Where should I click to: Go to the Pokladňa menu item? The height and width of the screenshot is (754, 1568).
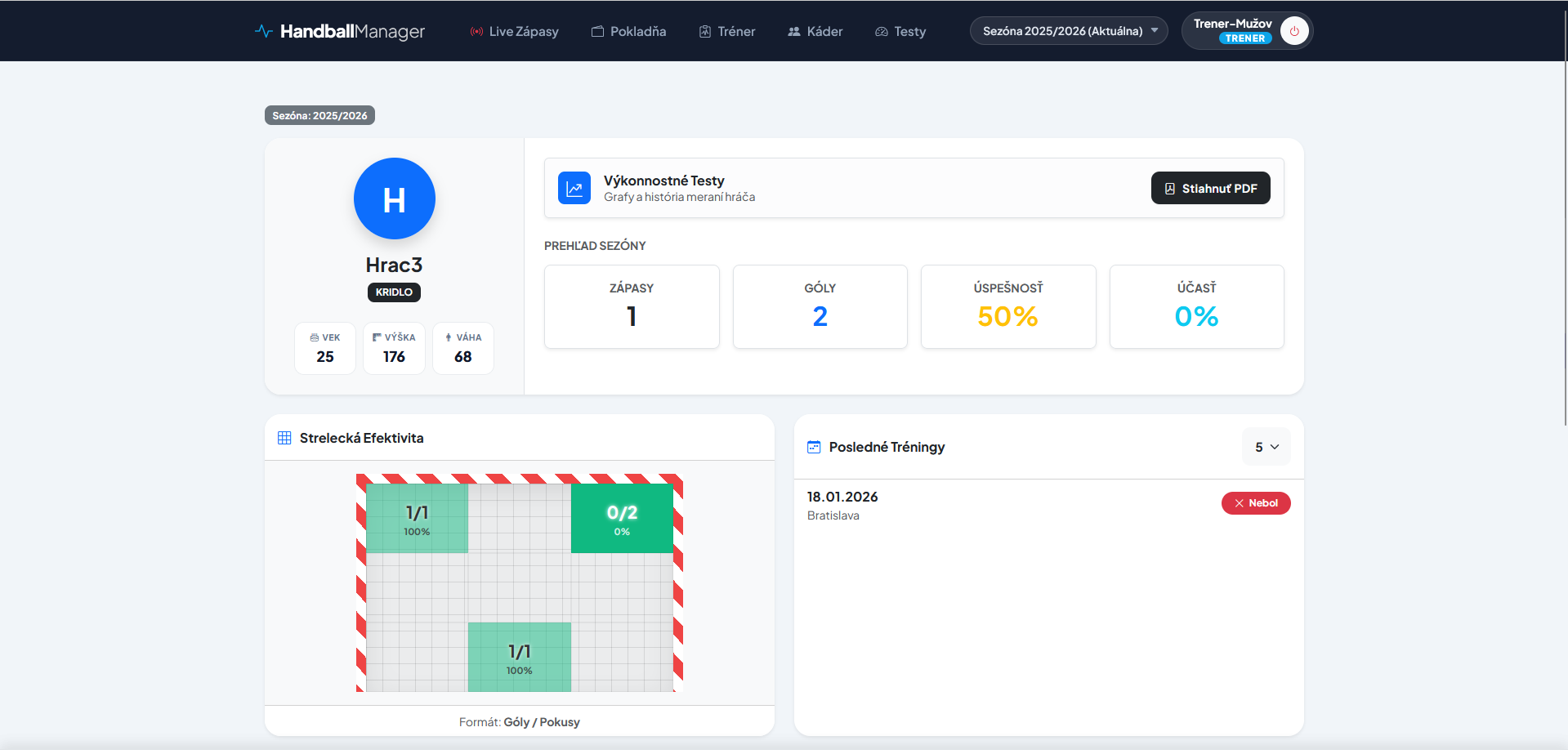tap(628, 31)
